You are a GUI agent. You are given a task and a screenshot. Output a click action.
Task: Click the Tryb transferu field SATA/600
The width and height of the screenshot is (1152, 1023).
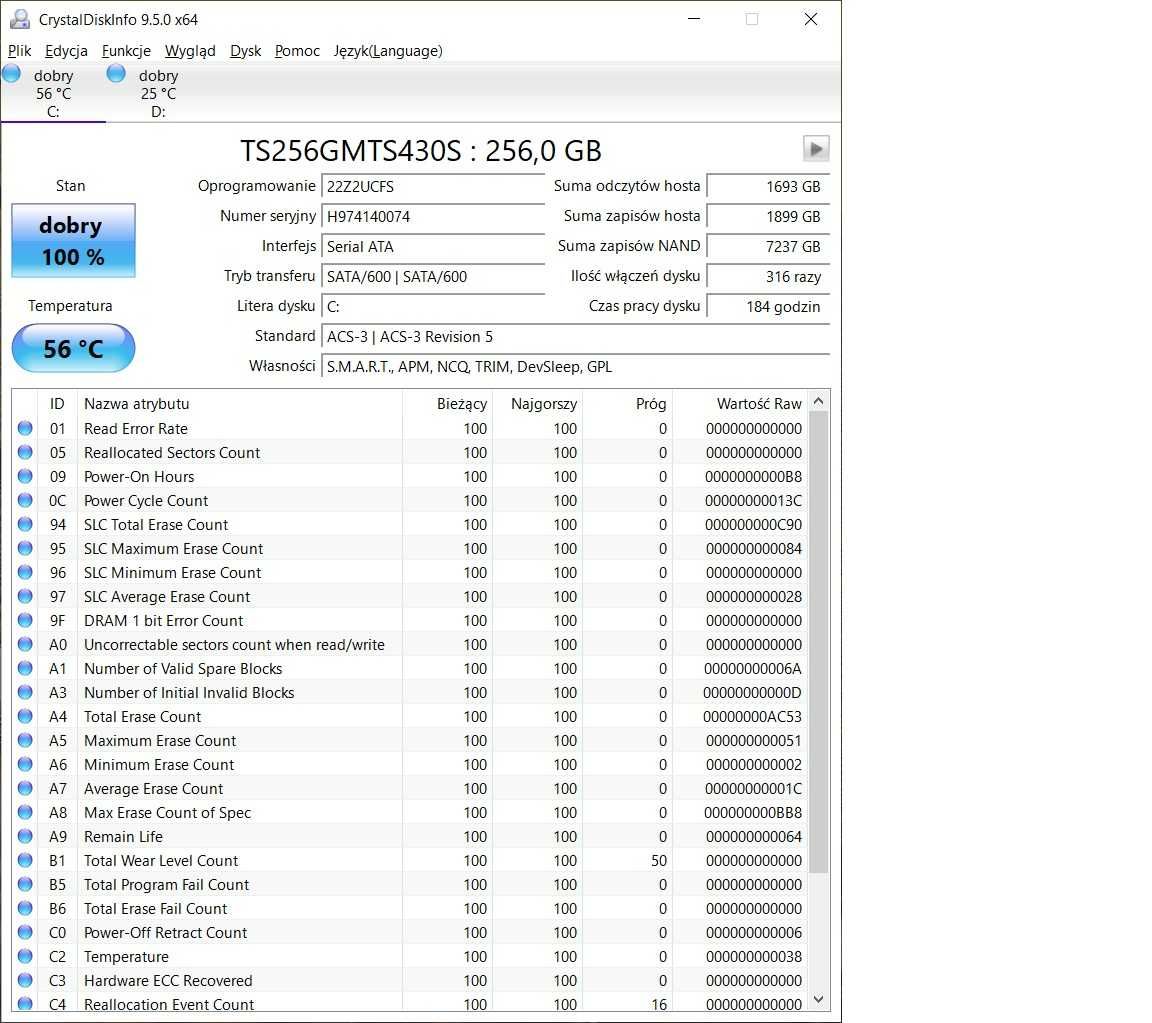[x=433, y=277]
